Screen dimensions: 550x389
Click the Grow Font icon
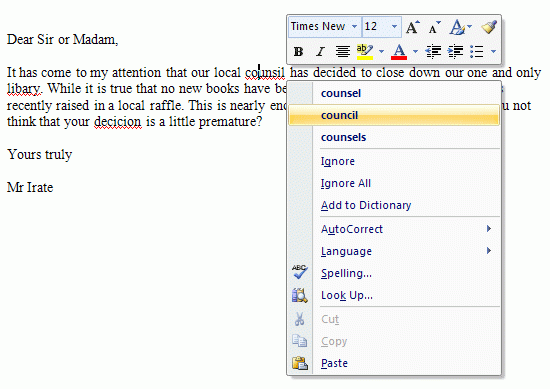413,27
